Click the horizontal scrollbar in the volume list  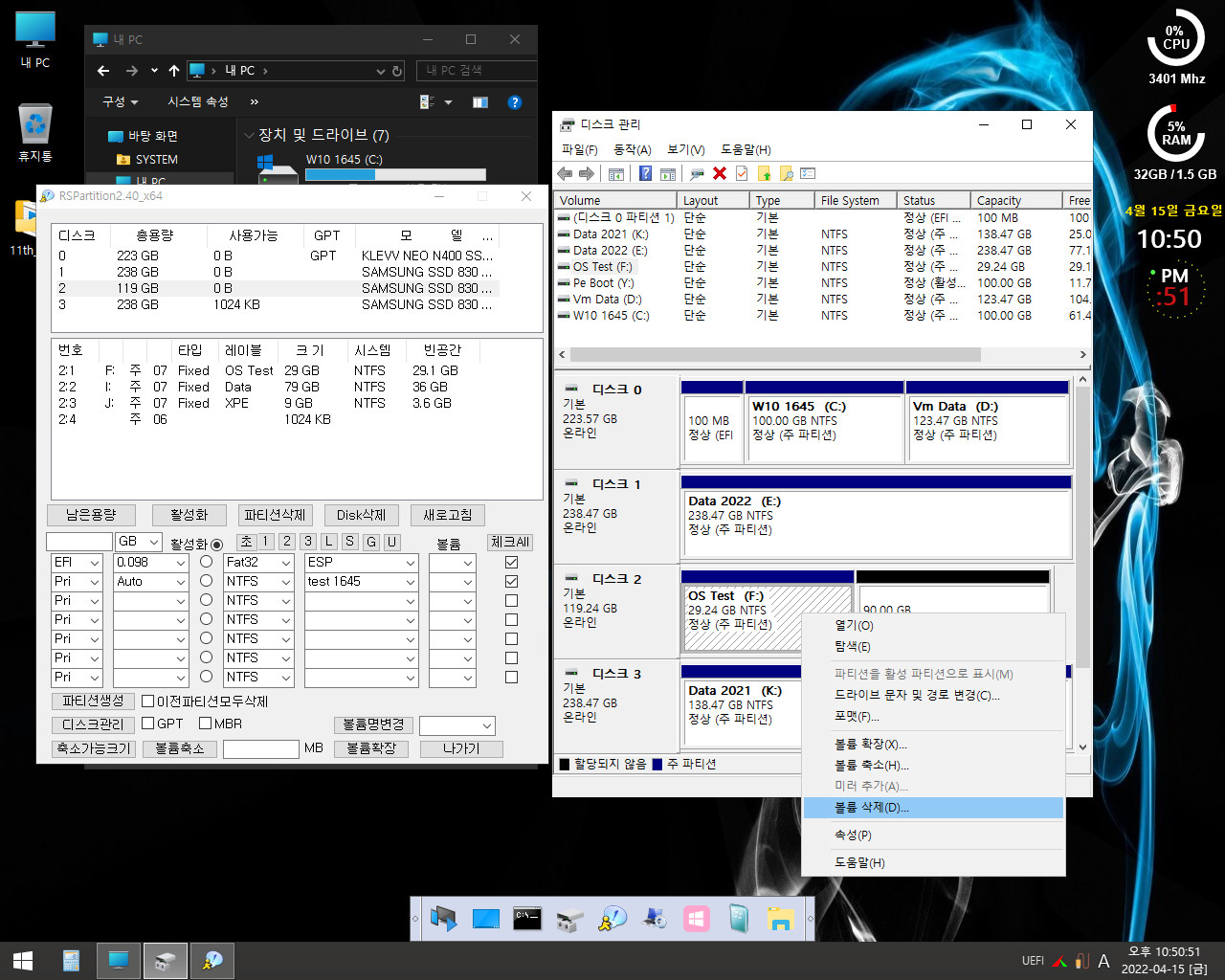click(775, 354)
